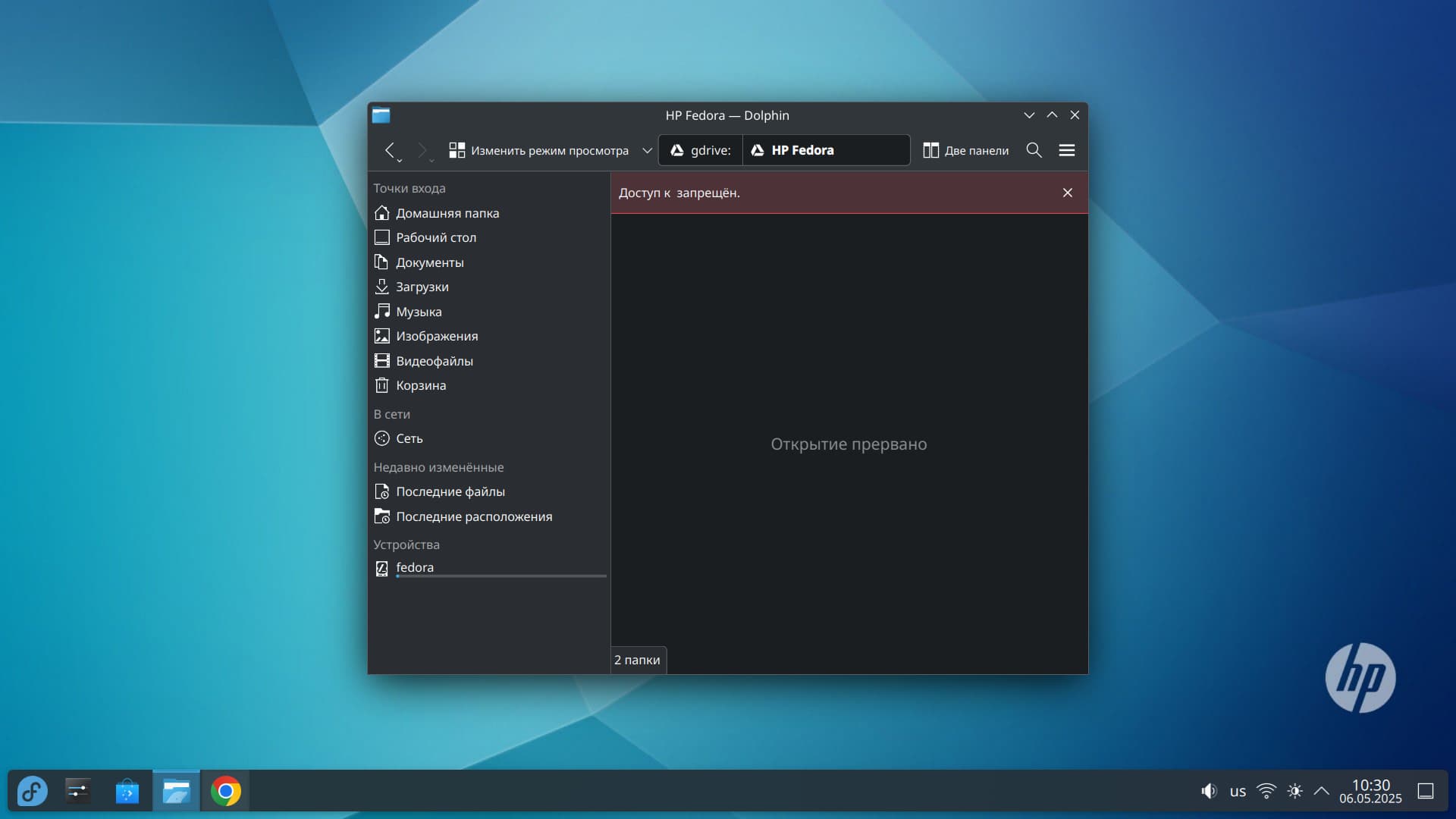Open Последние файлы
The width and height of the screenshot is (1456, 819).
coord(489,491)
